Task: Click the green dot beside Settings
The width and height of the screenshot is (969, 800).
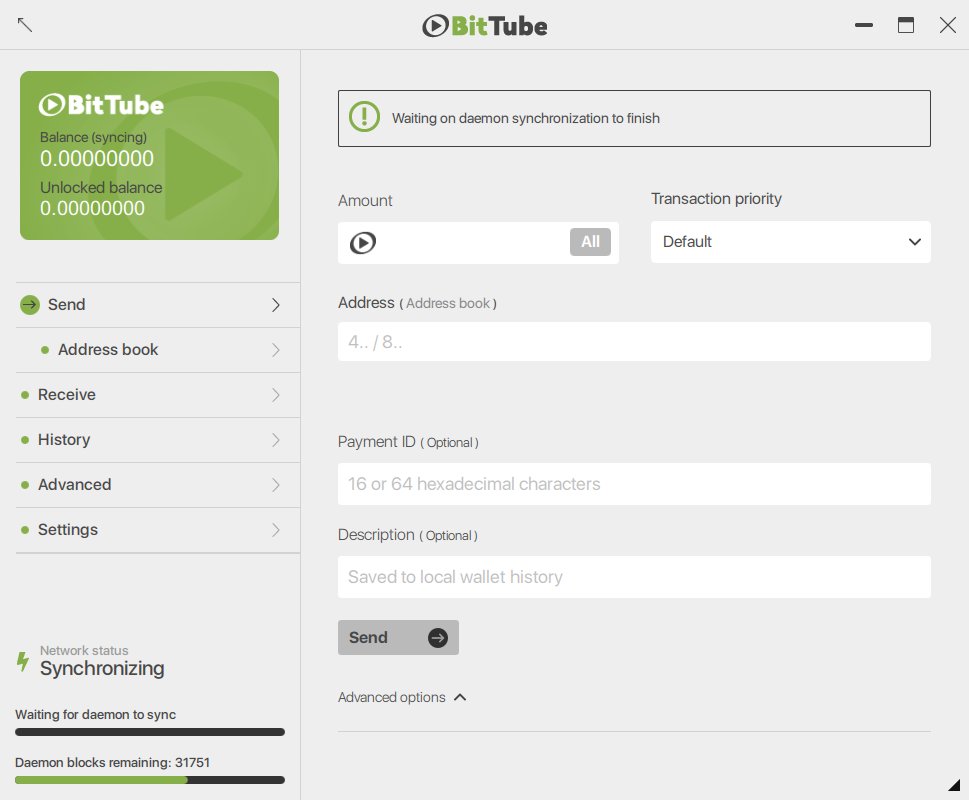Action: pos(25,530)
